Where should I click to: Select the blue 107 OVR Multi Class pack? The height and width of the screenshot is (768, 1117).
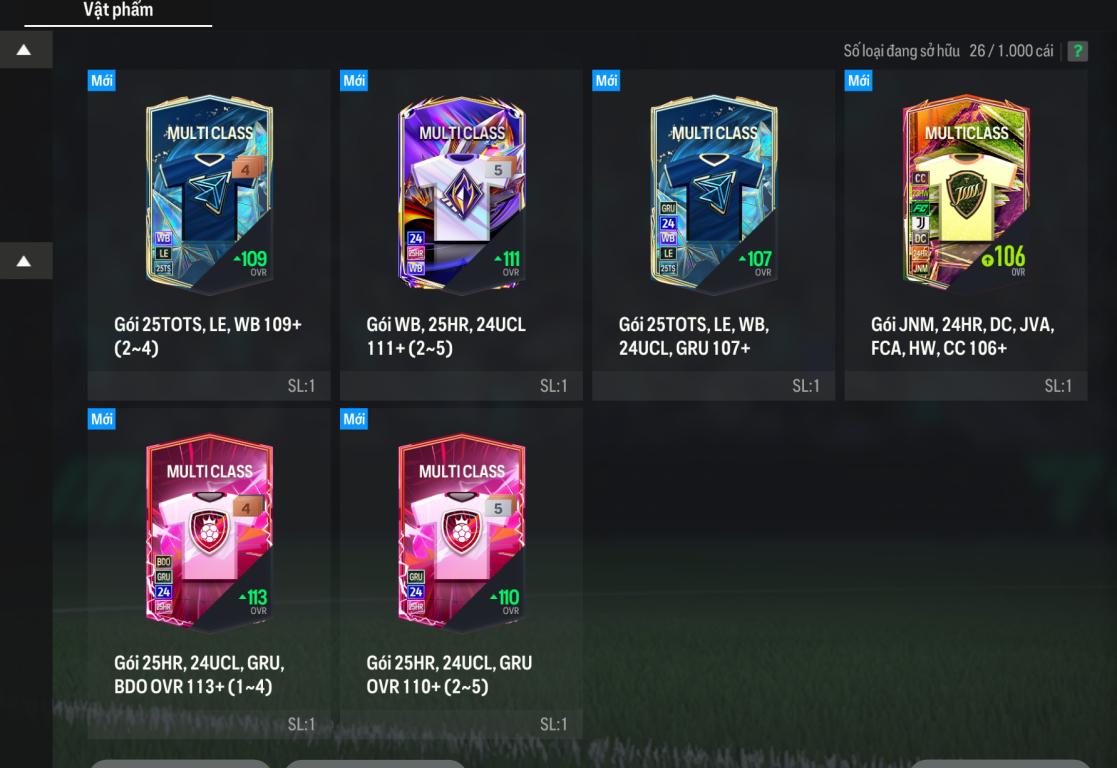714,194
